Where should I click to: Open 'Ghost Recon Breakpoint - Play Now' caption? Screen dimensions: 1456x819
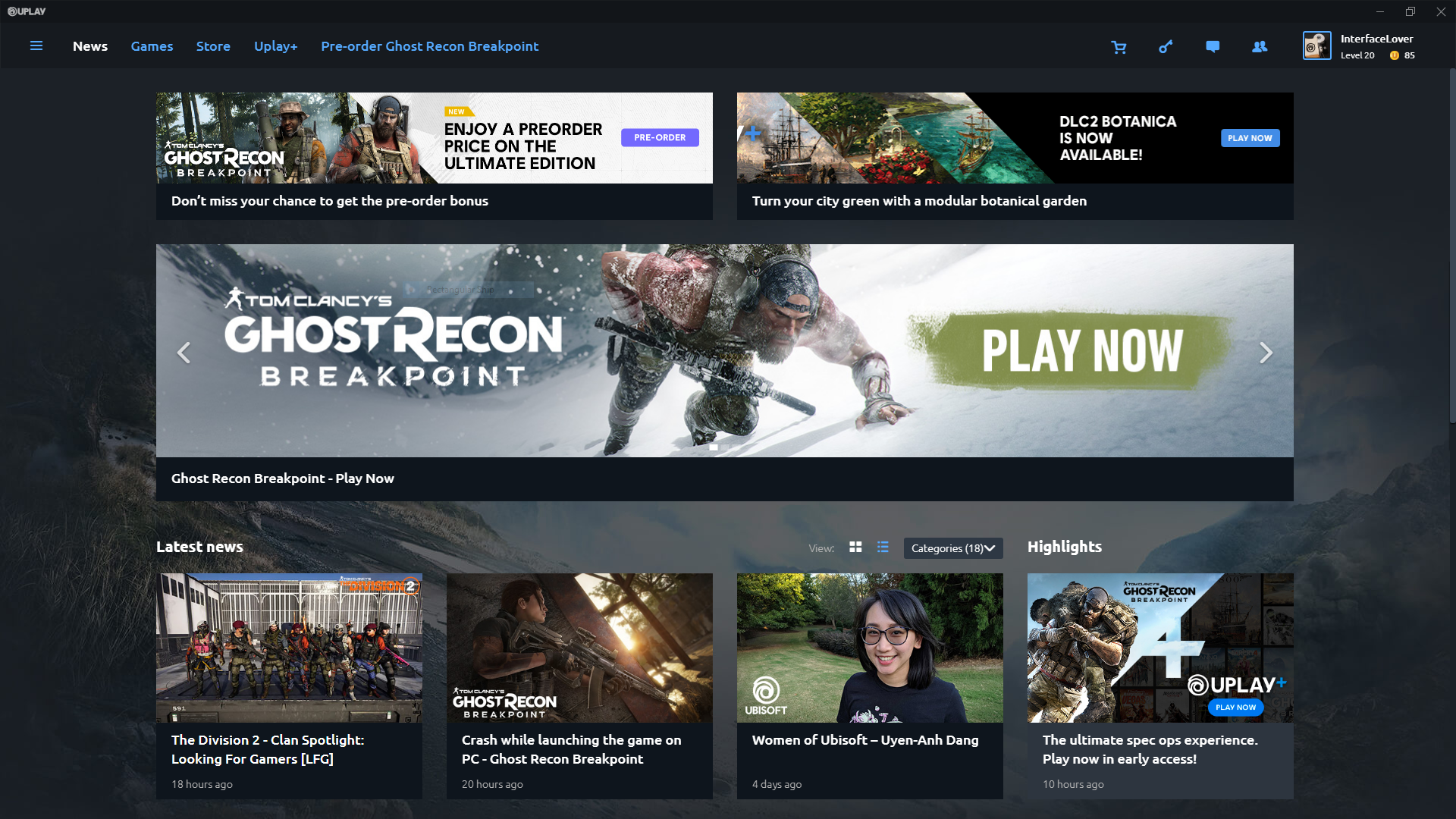coord(283,479)
